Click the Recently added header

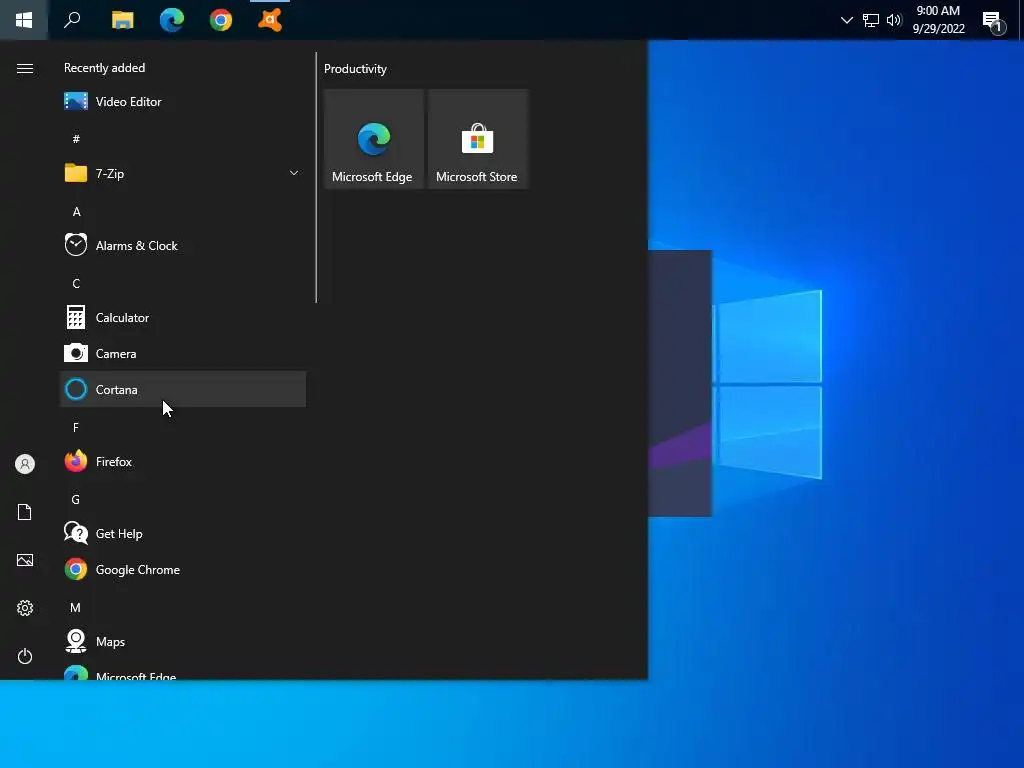coord(104,68)
